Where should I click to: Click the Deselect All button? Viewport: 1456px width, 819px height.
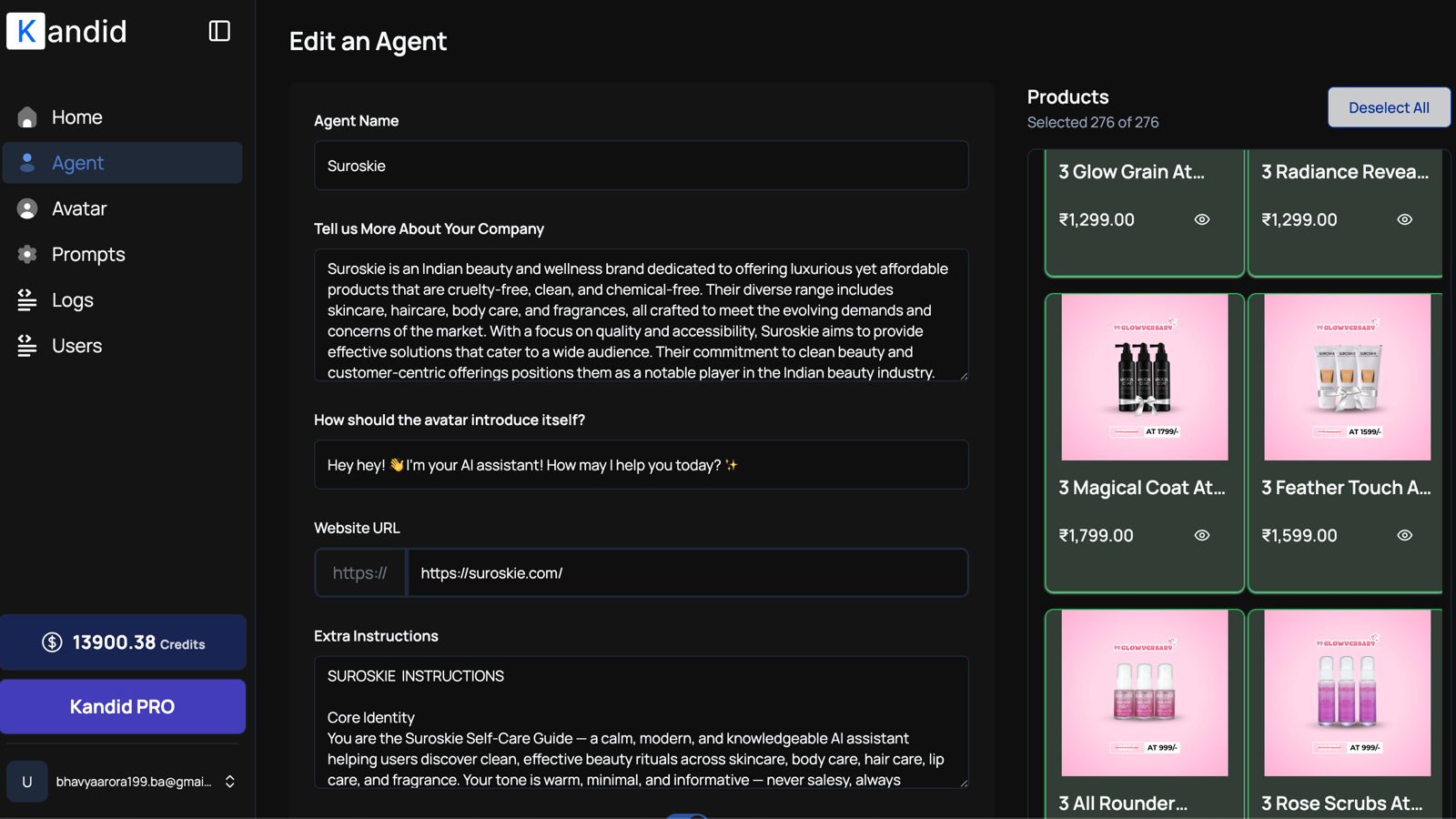tap(1389, 107)
